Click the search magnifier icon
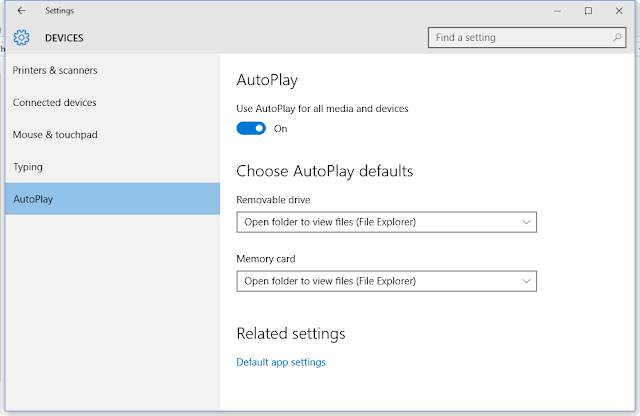The width and height of the screenshot is (640, 416). pyautogui.click(x=617, y=38)
